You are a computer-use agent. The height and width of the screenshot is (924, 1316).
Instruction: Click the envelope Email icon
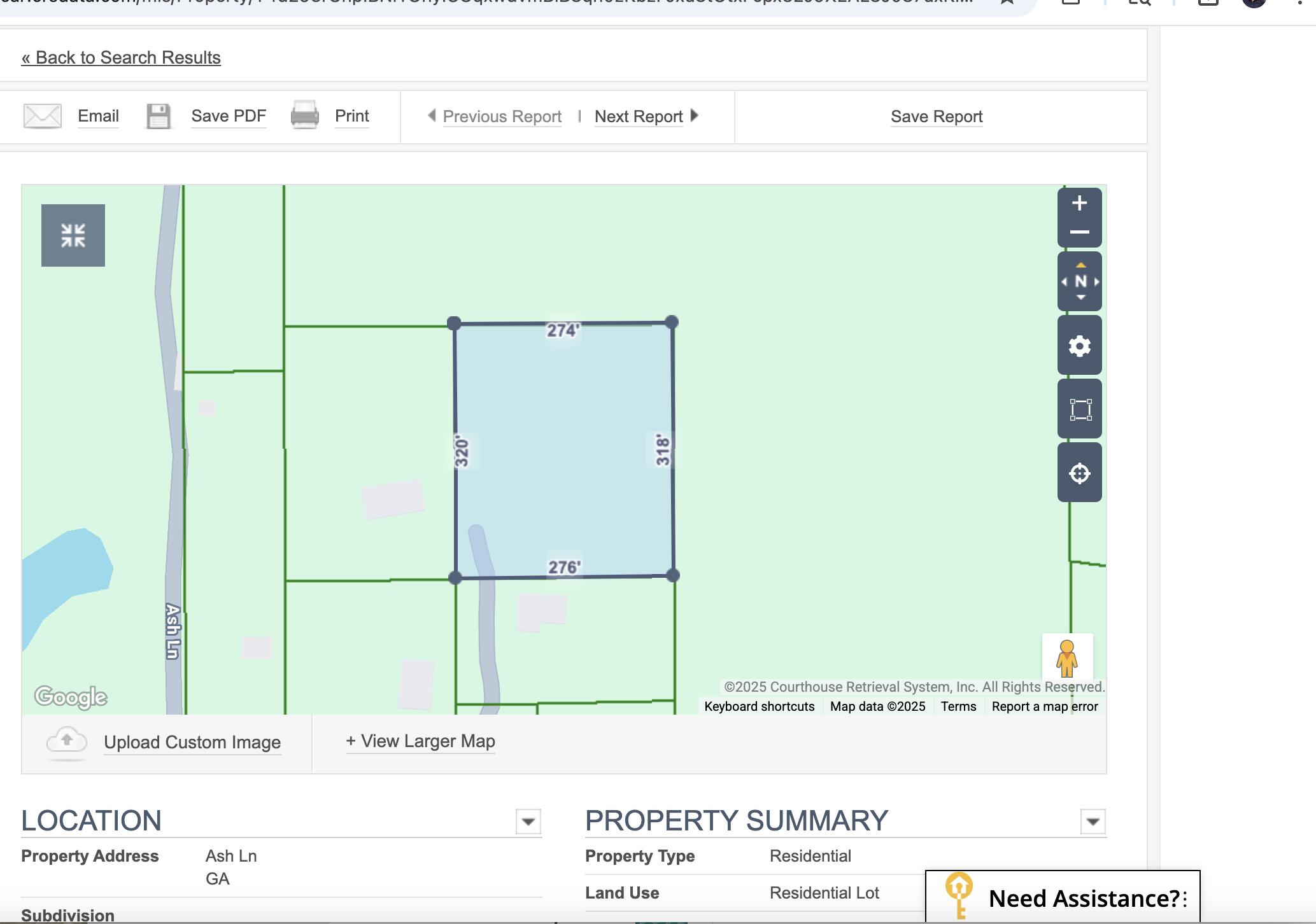[43, 116]
